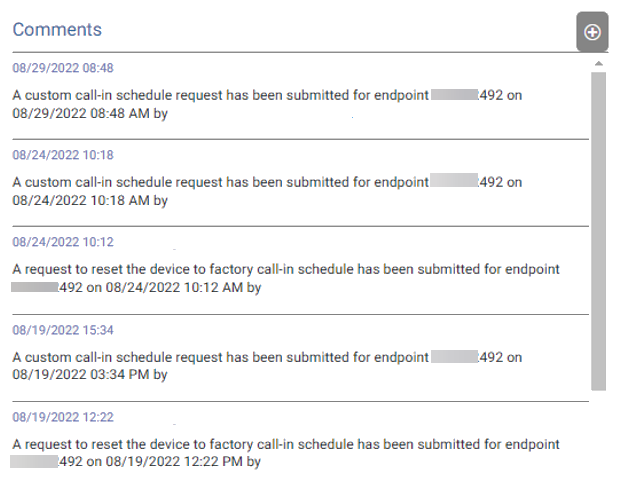618x479 pixels.
Task: Click the redacted endpoint number in first comment
Action: tap(454, 95)
